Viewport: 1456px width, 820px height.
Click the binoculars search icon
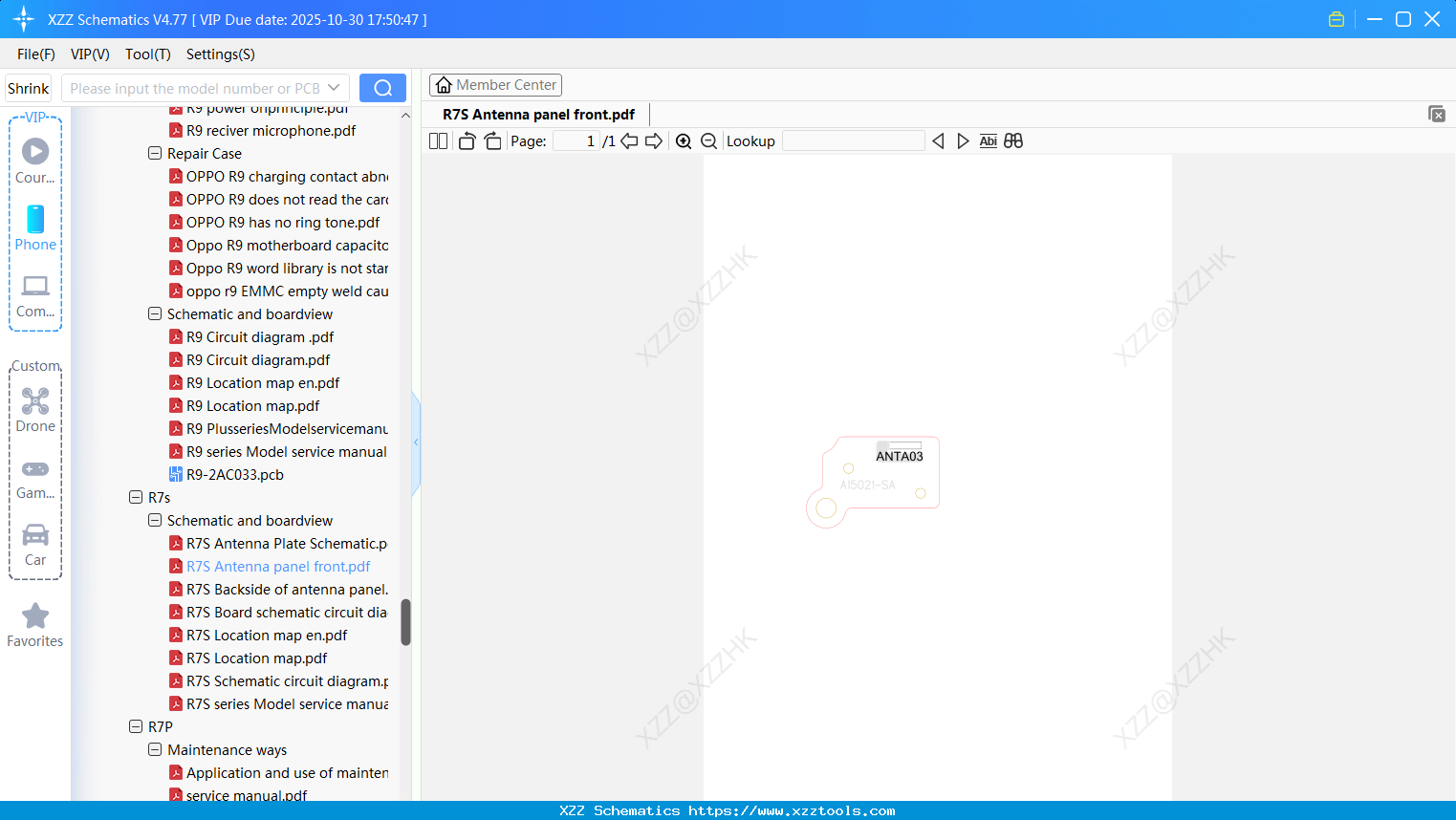click(x=1013, y=141)
